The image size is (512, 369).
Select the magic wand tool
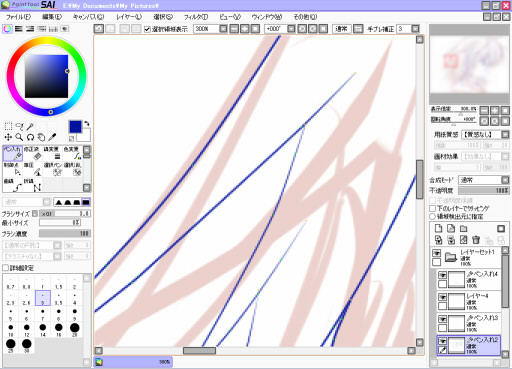[30, 126]
